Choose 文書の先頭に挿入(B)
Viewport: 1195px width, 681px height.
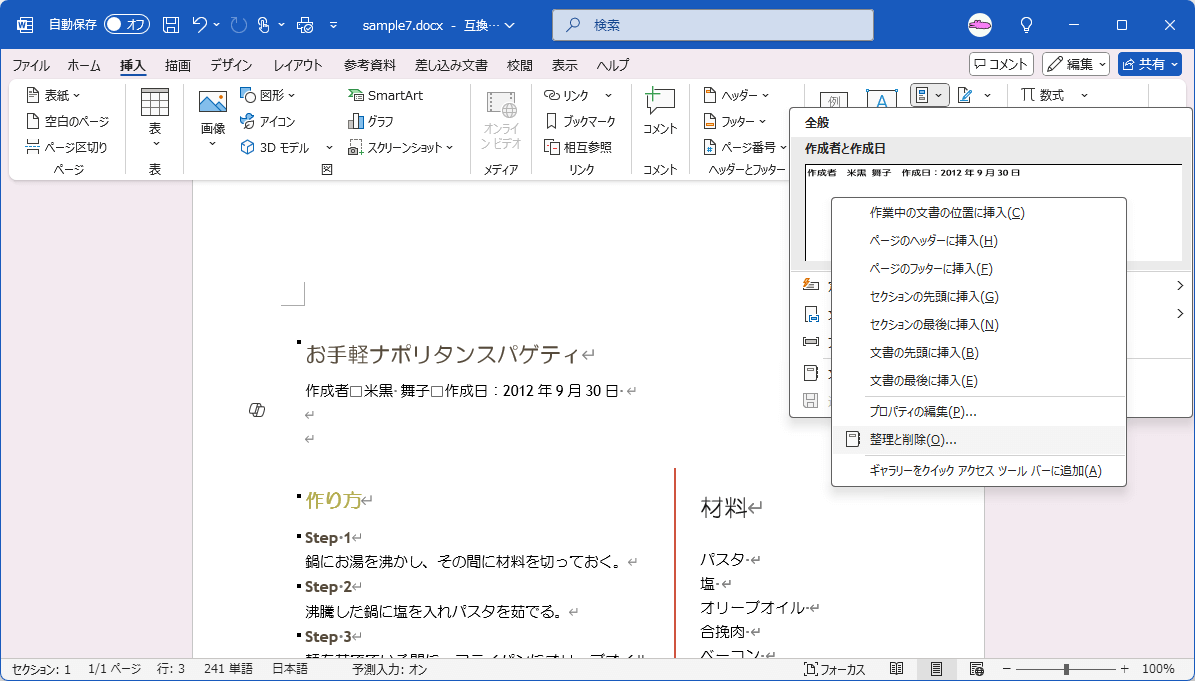[x=979, y=353]
